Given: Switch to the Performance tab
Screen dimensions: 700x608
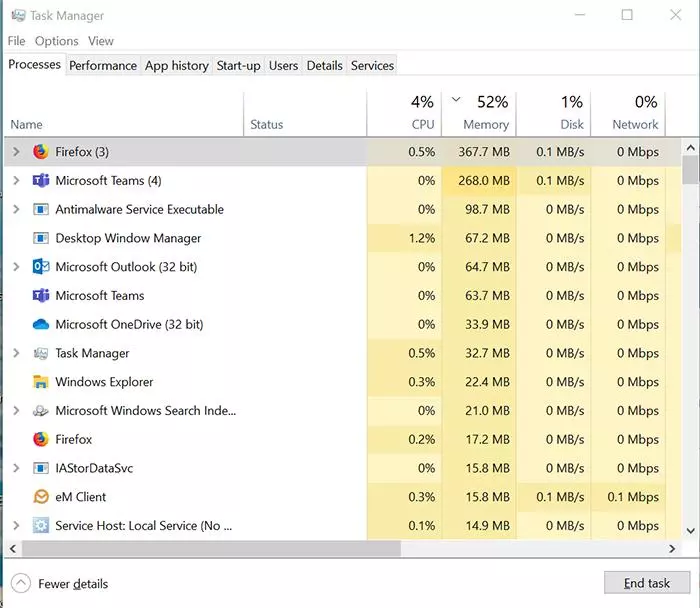Looking at the screenshot, I should click(x=103, y=66).
